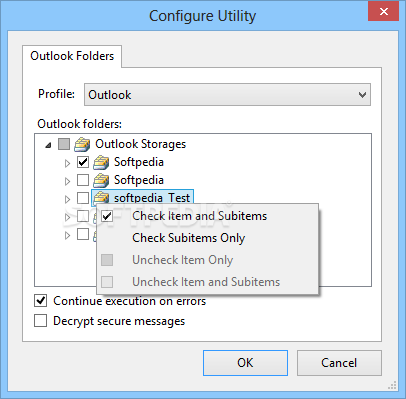Expand the first Softpedia folder node
406x399 pixels.
click(x=67, y=163)
